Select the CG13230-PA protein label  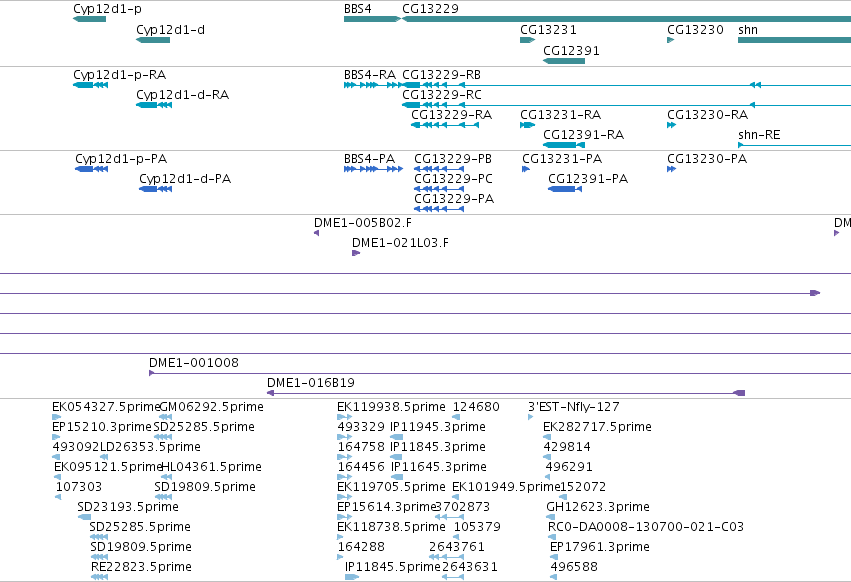707,159
